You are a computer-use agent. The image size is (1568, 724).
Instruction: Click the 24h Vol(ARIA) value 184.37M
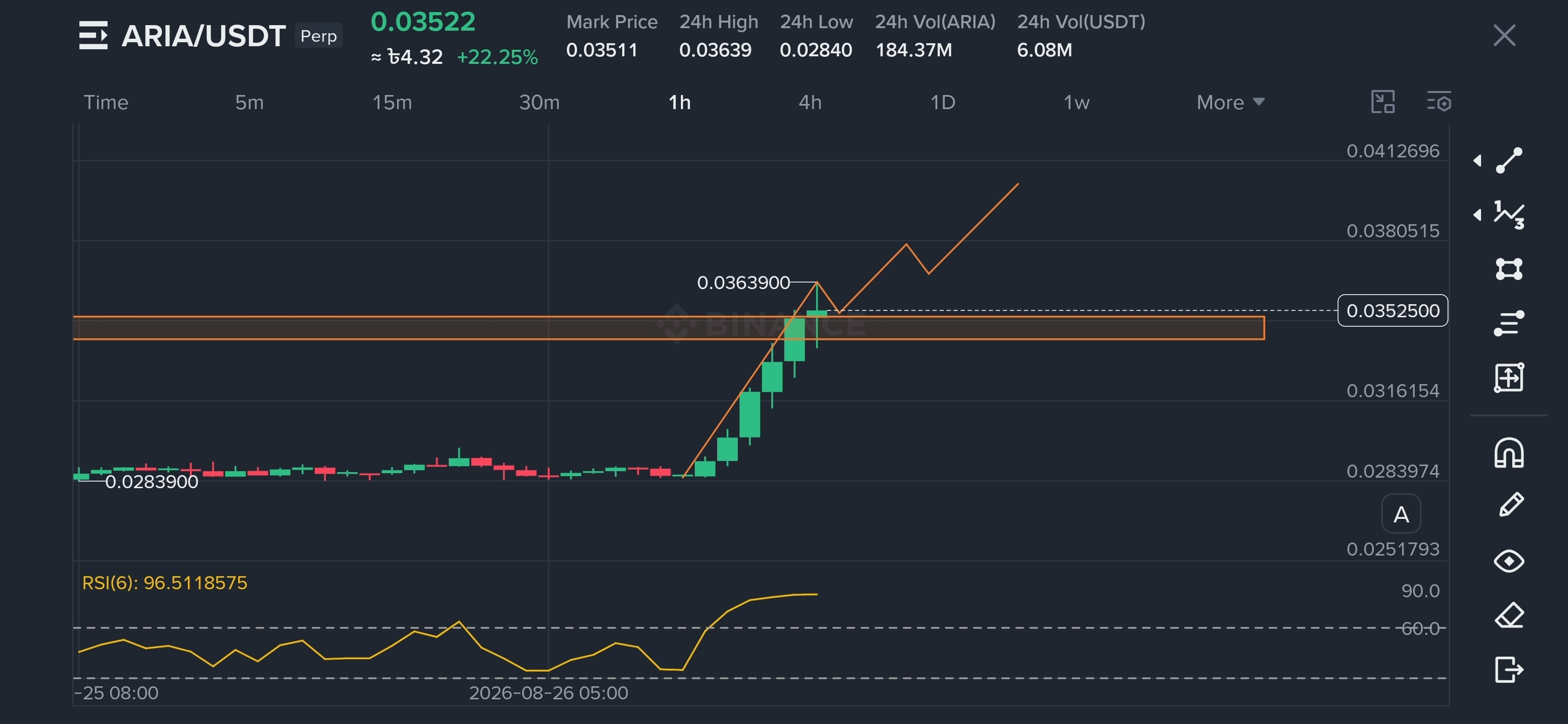click(914, 50)
